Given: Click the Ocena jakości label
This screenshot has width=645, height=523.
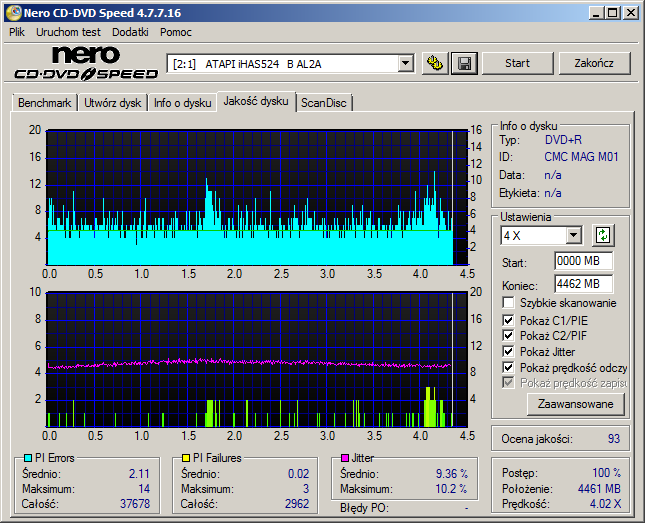Looking at the screenshot, I should pyautogui.click(x=537, y=439).
